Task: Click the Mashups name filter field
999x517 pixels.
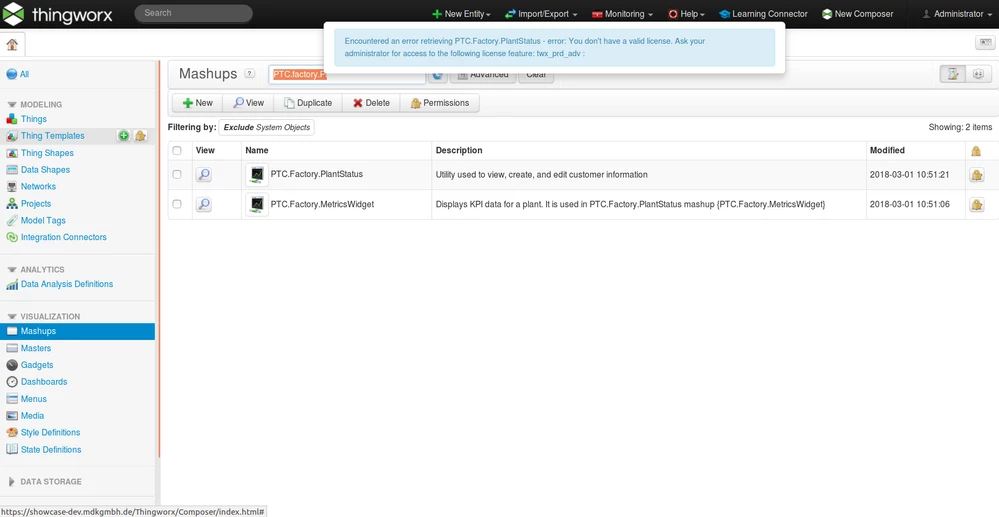Action: tap(347, 75)
